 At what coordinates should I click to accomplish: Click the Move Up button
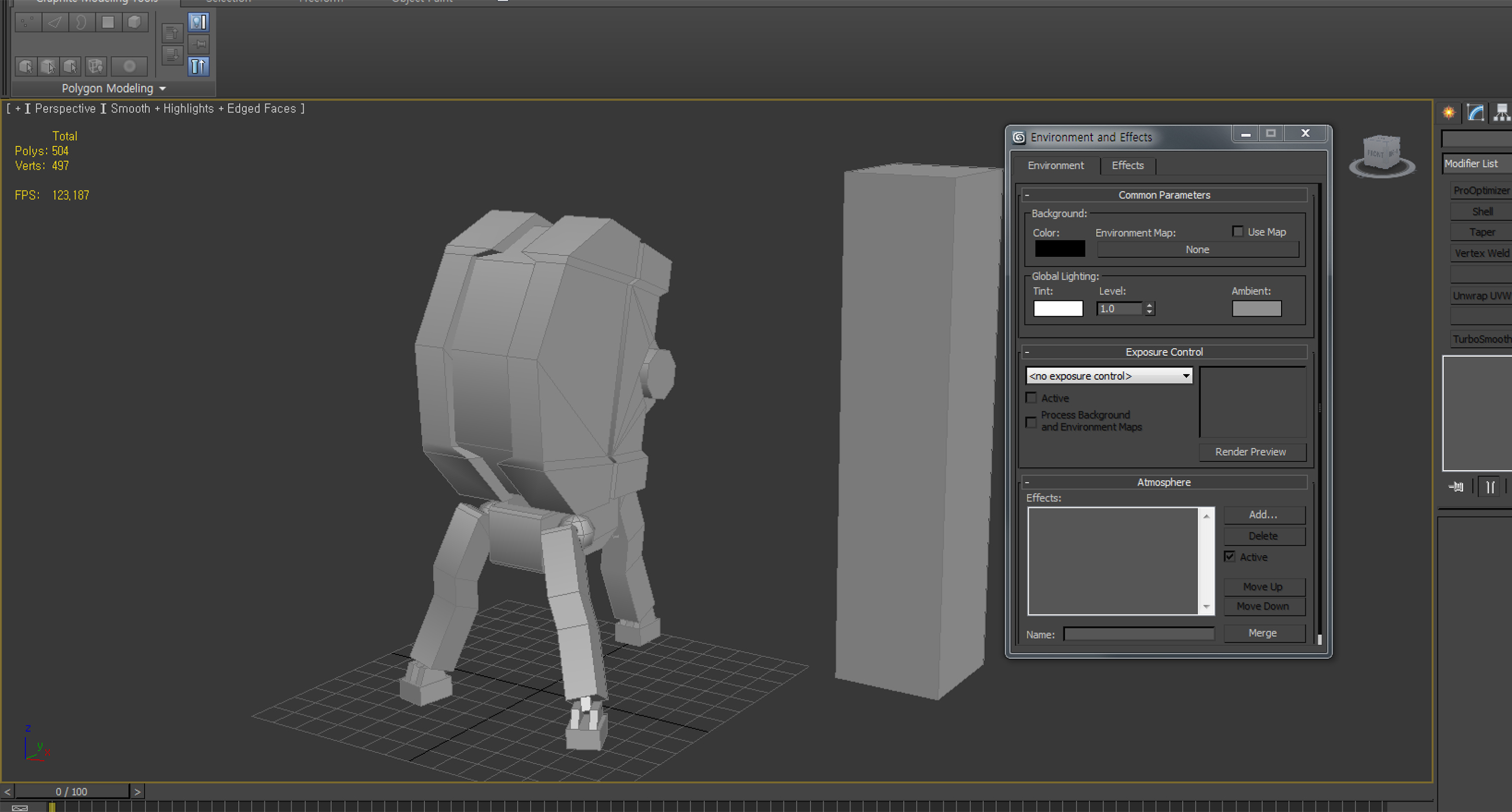[1264, 587]
